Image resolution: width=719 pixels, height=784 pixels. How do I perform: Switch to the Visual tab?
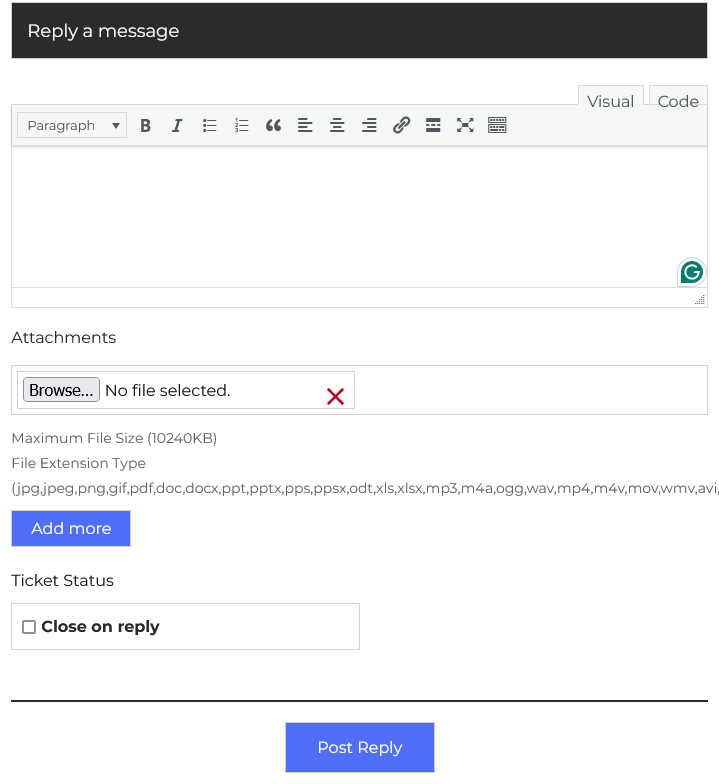pos(610,101)
